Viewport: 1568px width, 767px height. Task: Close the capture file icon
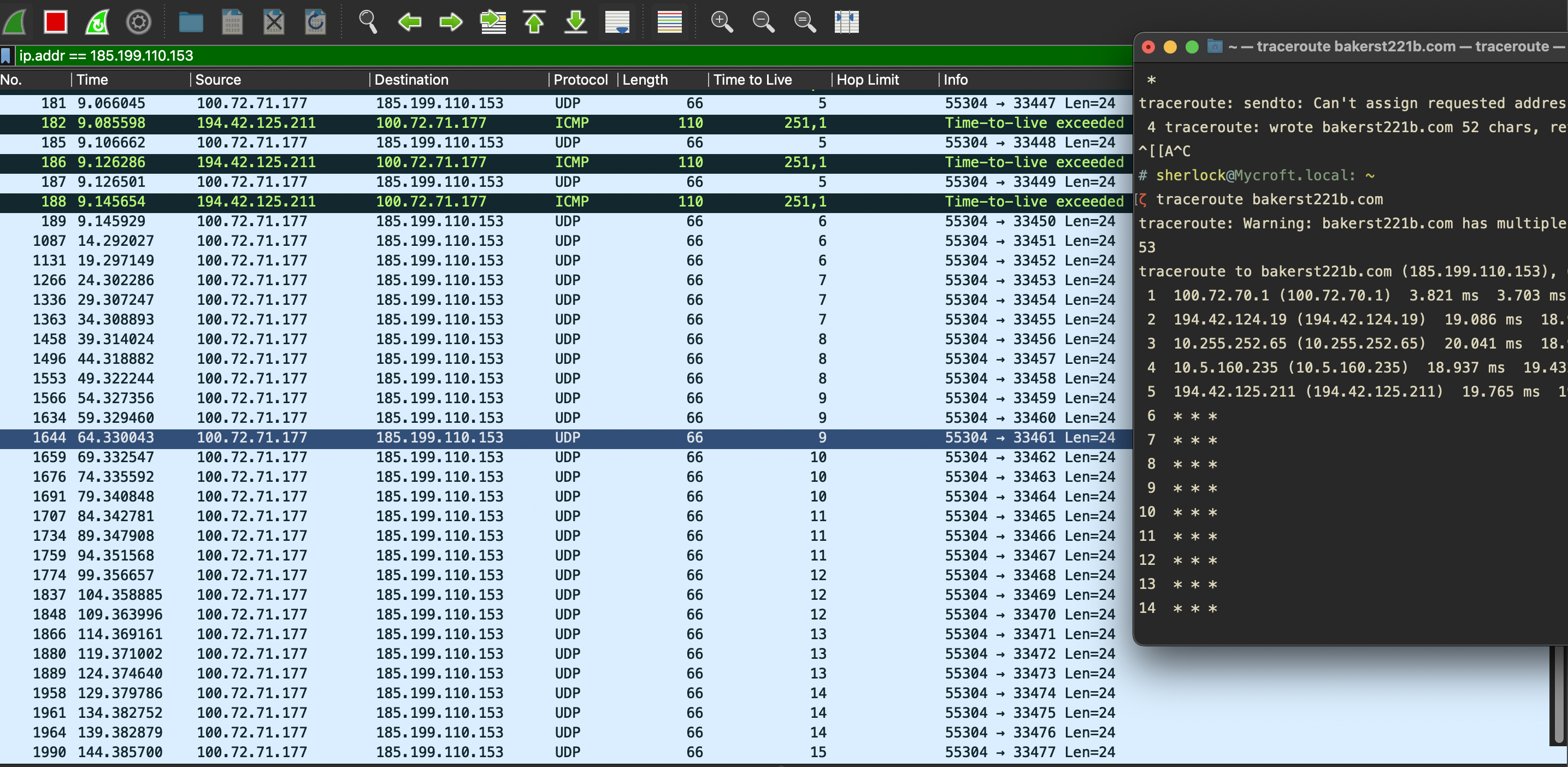click(274, 22)
